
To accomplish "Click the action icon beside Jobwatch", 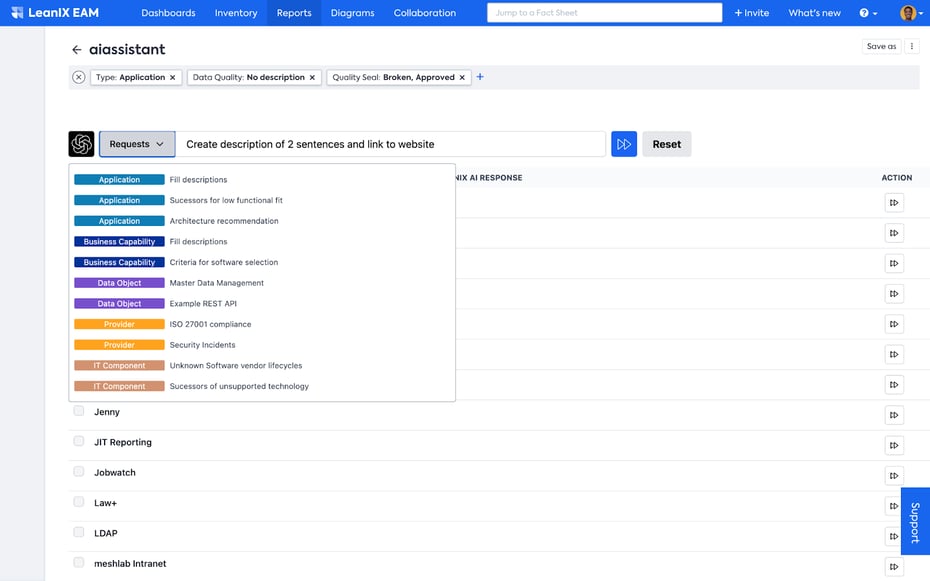I will point(893,475).
